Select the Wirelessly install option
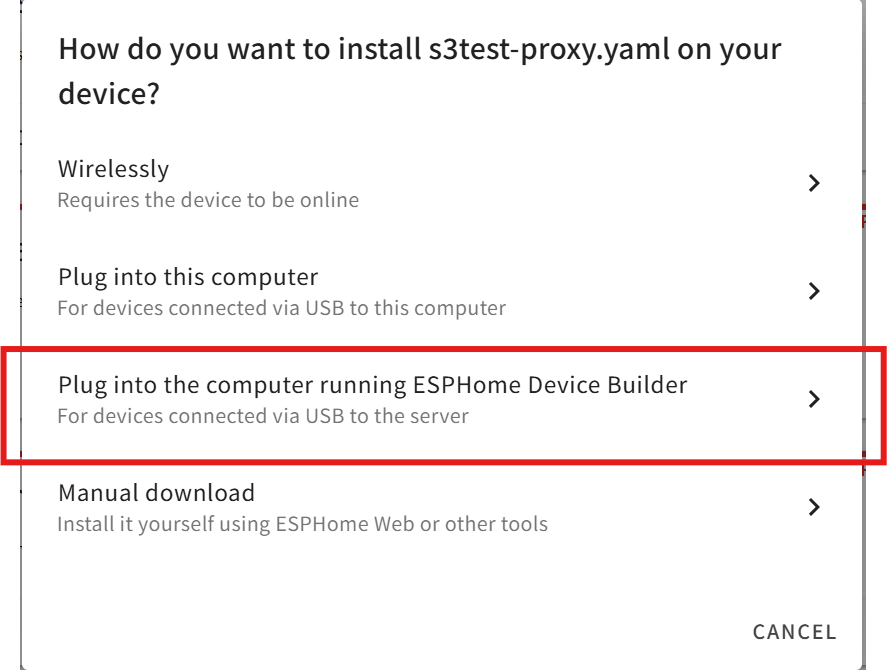 pos(400,183)
